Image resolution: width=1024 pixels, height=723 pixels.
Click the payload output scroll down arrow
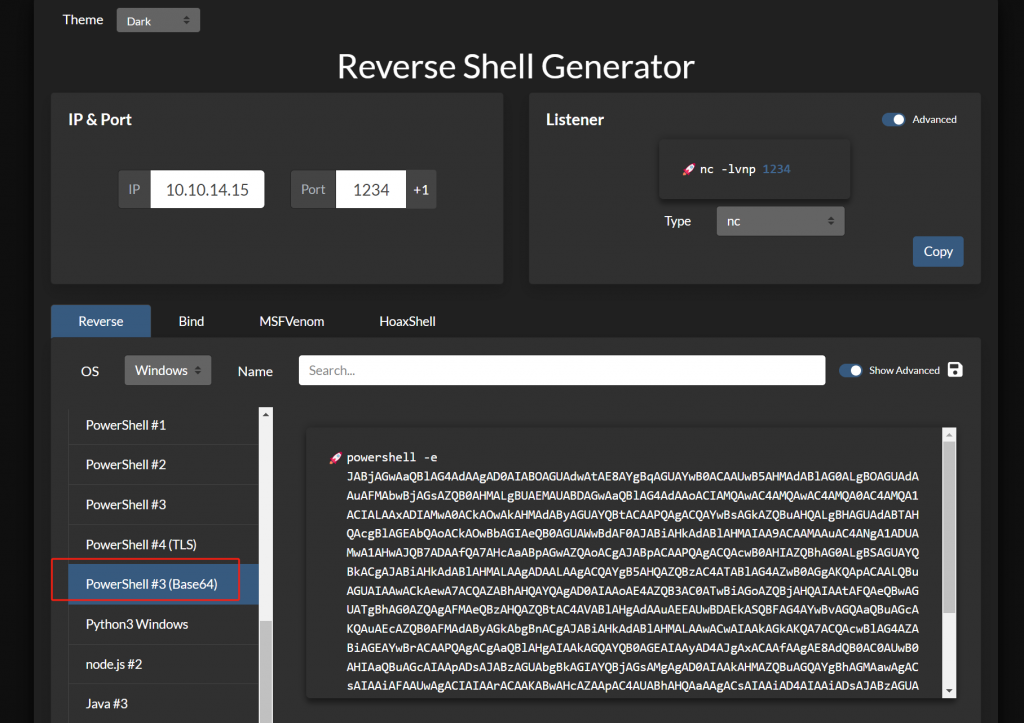click(950, 691)
